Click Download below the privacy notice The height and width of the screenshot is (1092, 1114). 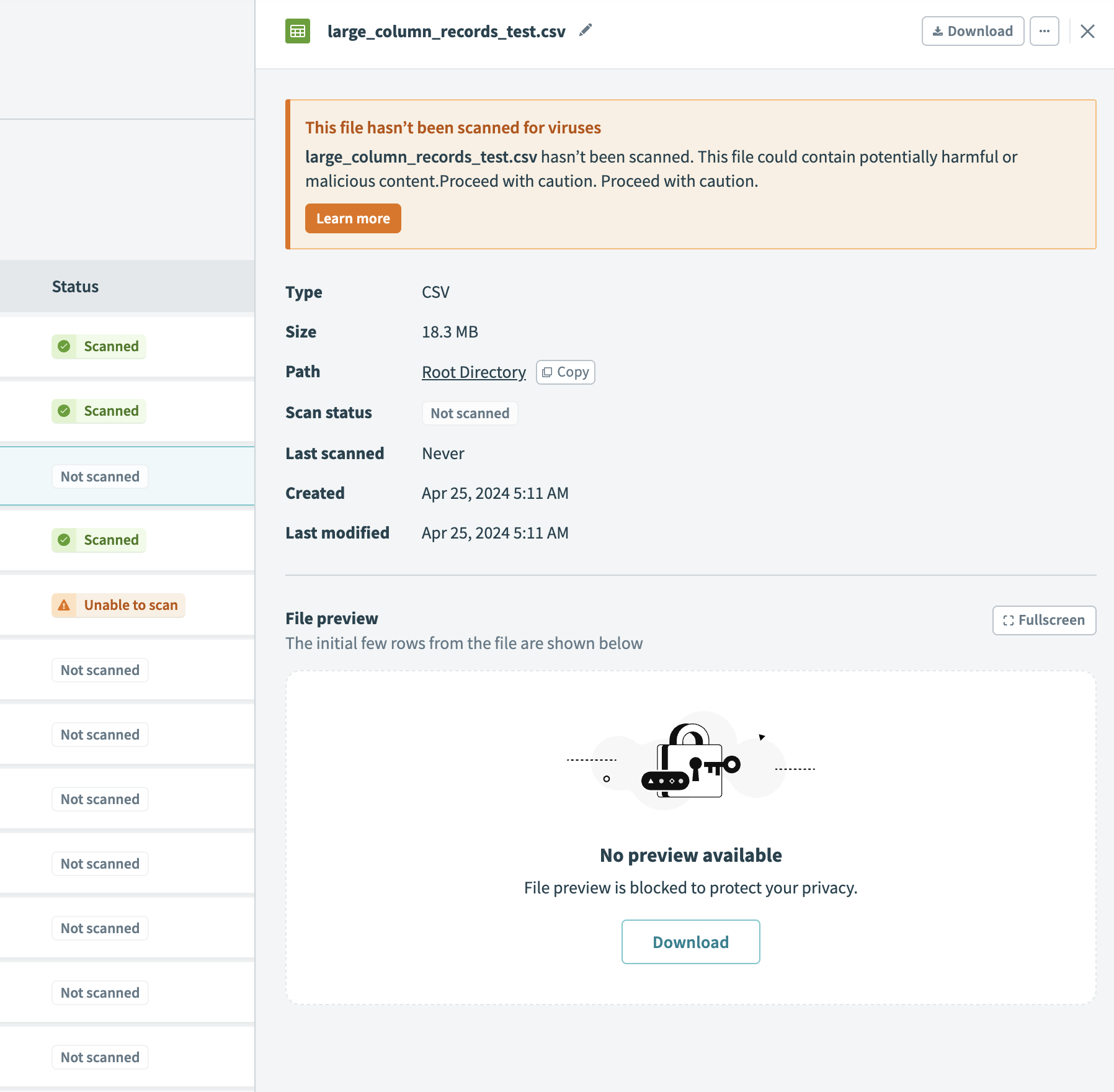(x=690, y=942)
